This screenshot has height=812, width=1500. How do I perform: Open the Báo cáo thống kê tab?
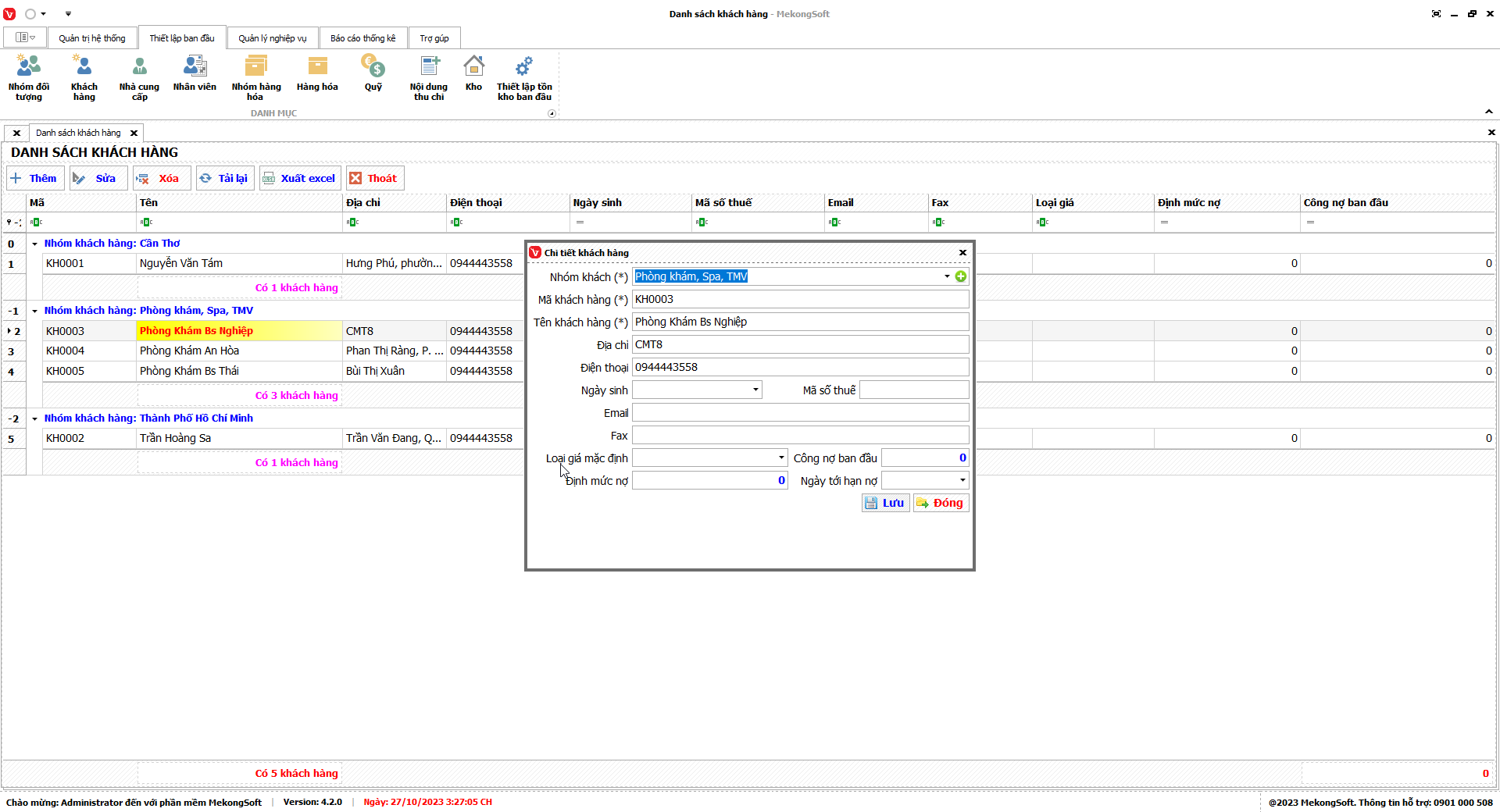(x=362, y=38)
